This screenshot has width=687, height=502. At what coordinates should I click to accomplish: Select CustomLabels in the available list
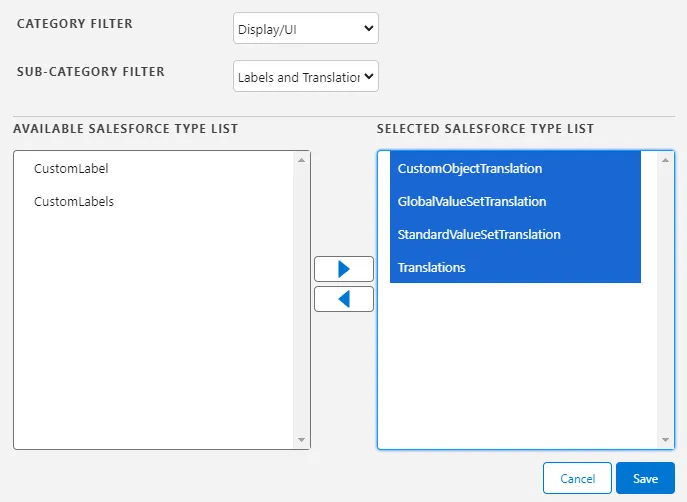(x=154, y=202)
